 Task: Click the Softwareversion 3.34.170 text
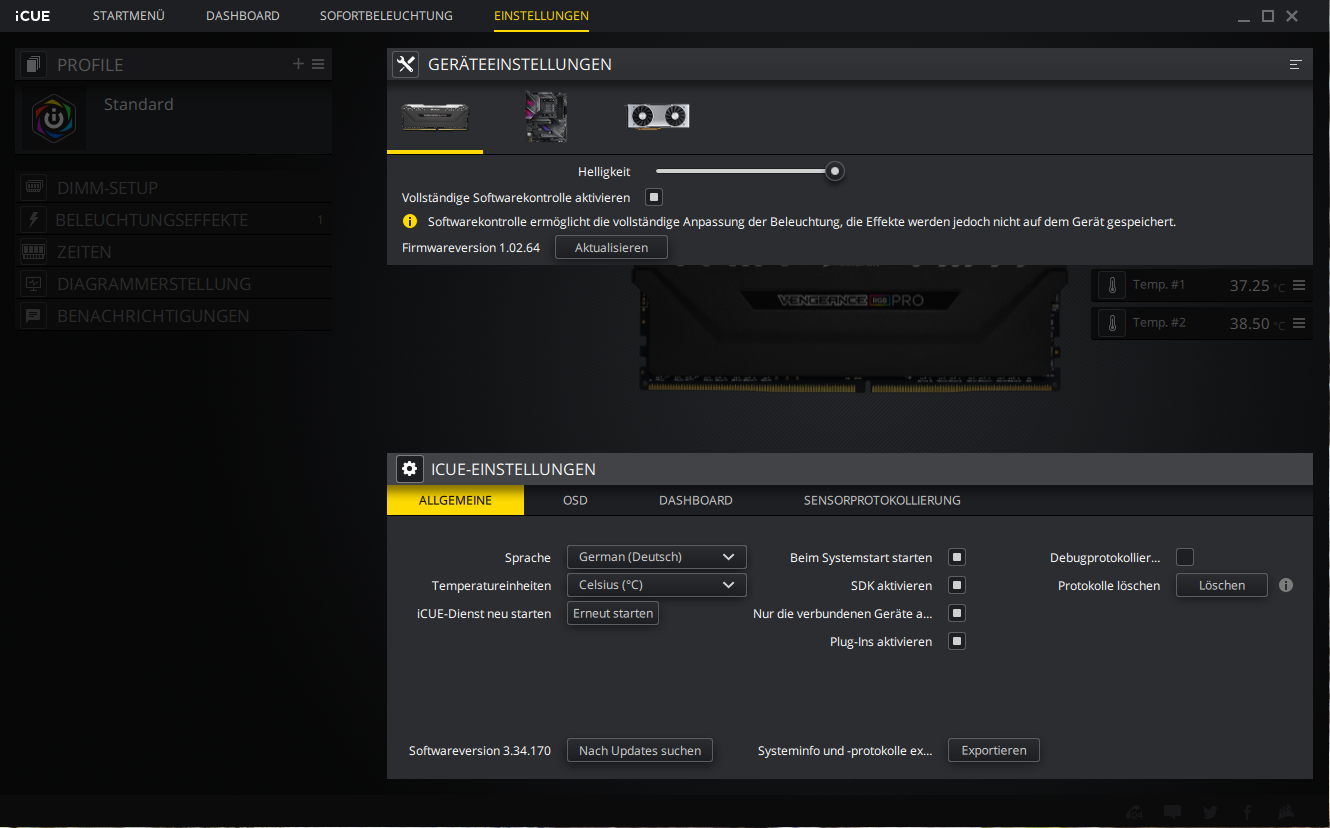click(480, 750)
